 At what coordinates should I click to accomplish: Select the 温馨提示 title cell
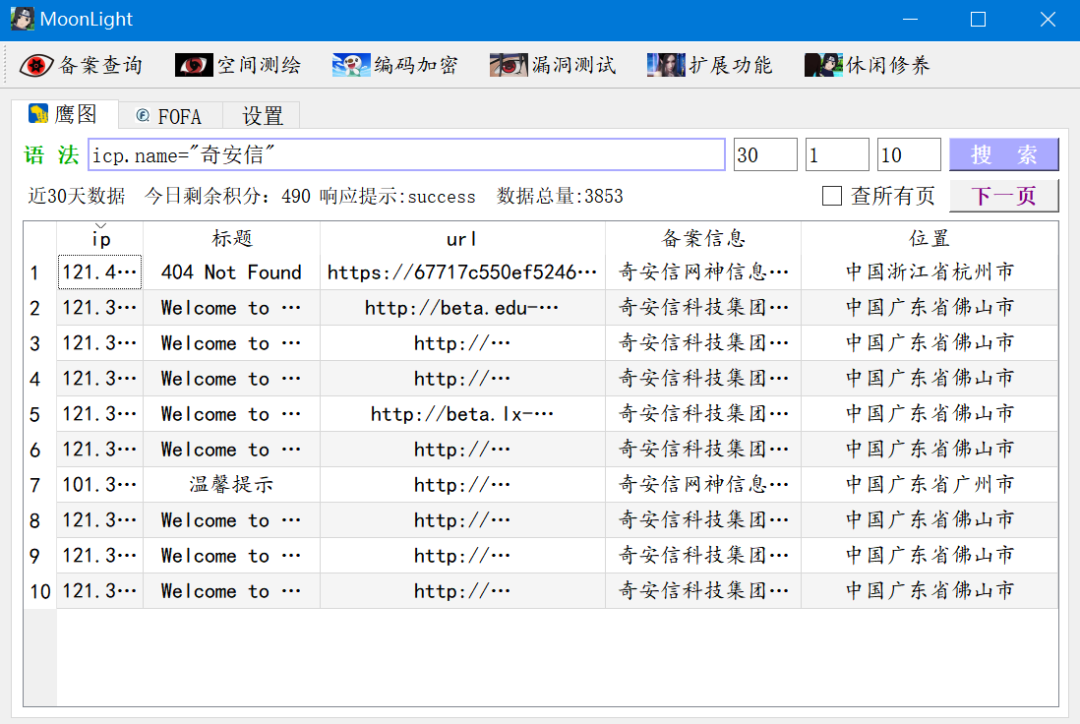(x=231, y=485)
